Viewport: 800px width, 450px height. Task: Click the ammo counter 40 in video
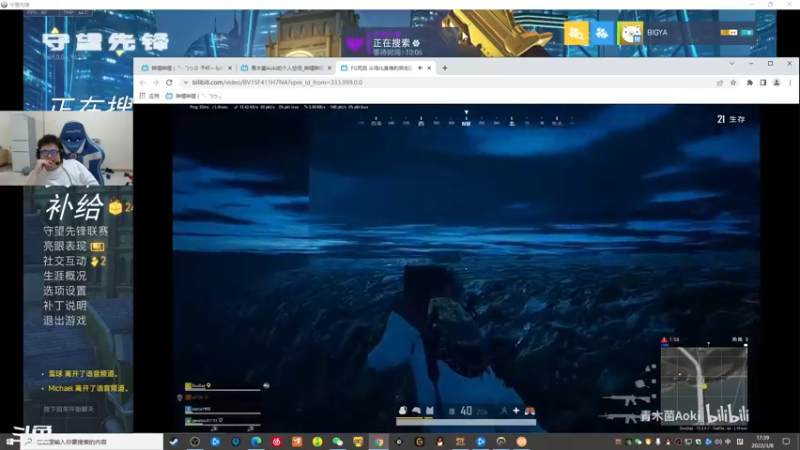pyautogui.click(x=466, y=411)
